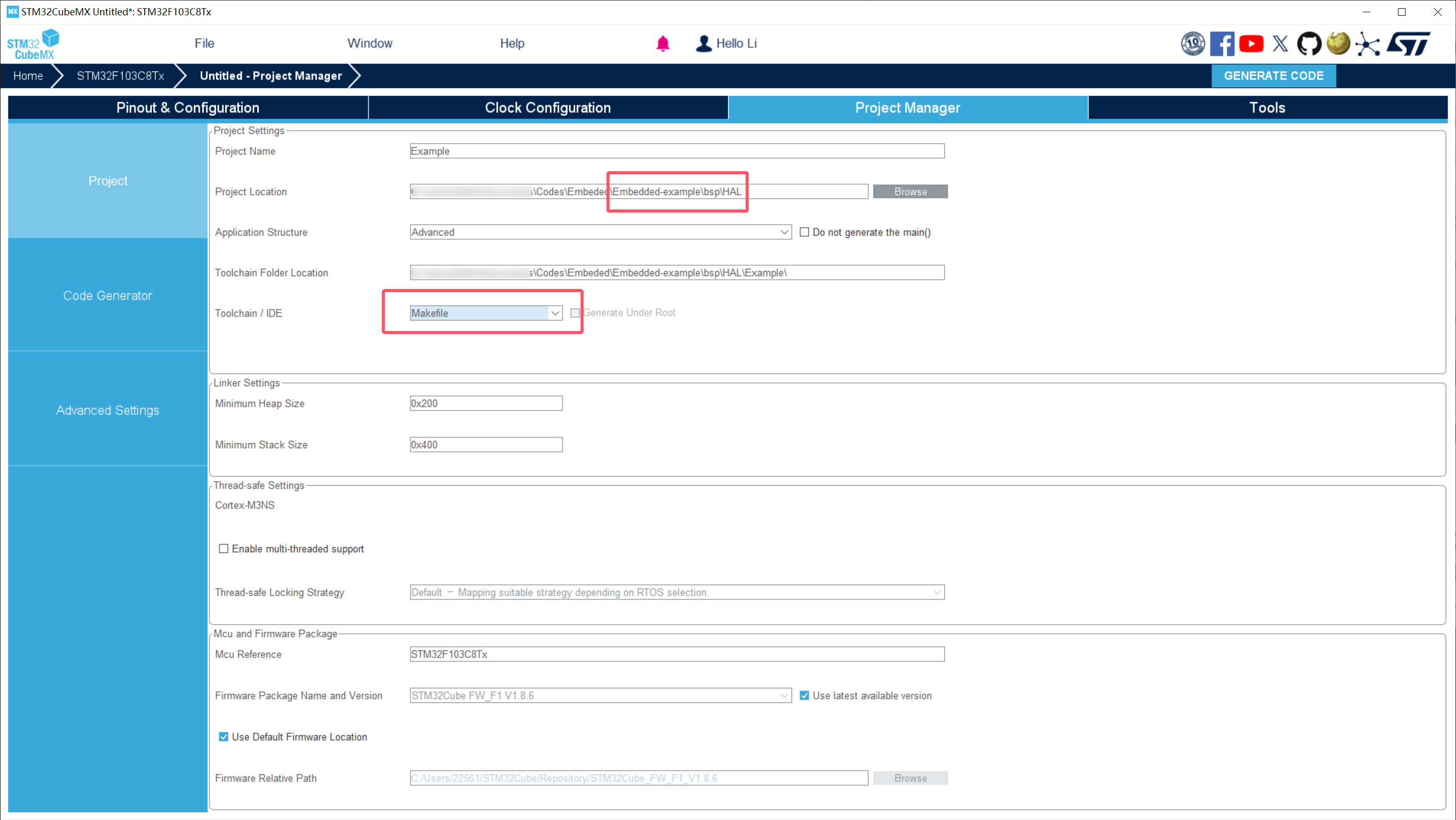The width and height of the screenshot is (1456, 820).
Task: Switch to the Tools tab
Action: tap(1267, 108)
